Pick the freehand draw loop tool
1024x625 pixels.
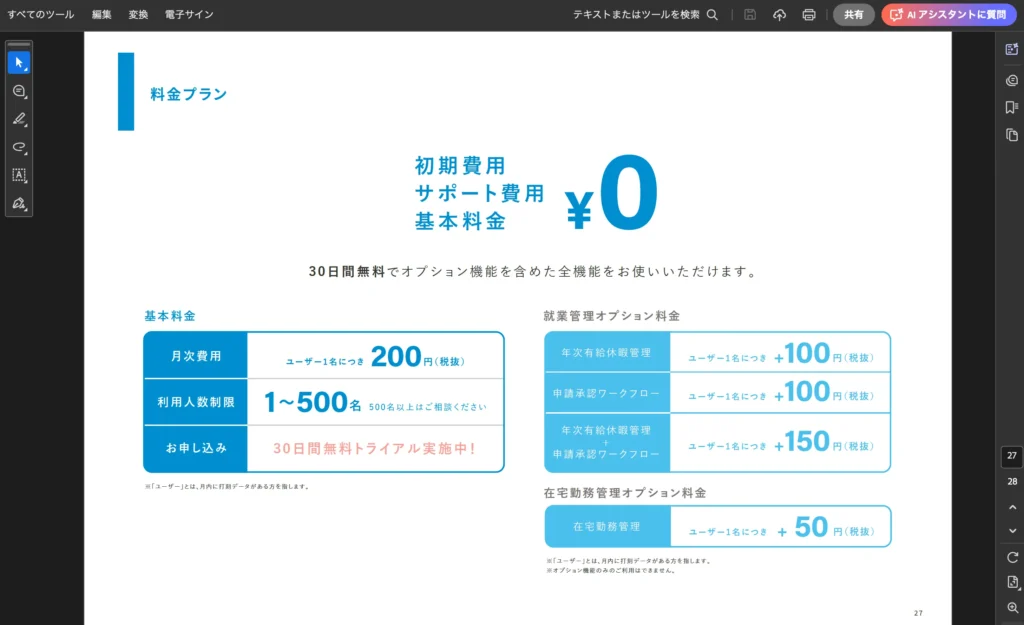[19, 147]
